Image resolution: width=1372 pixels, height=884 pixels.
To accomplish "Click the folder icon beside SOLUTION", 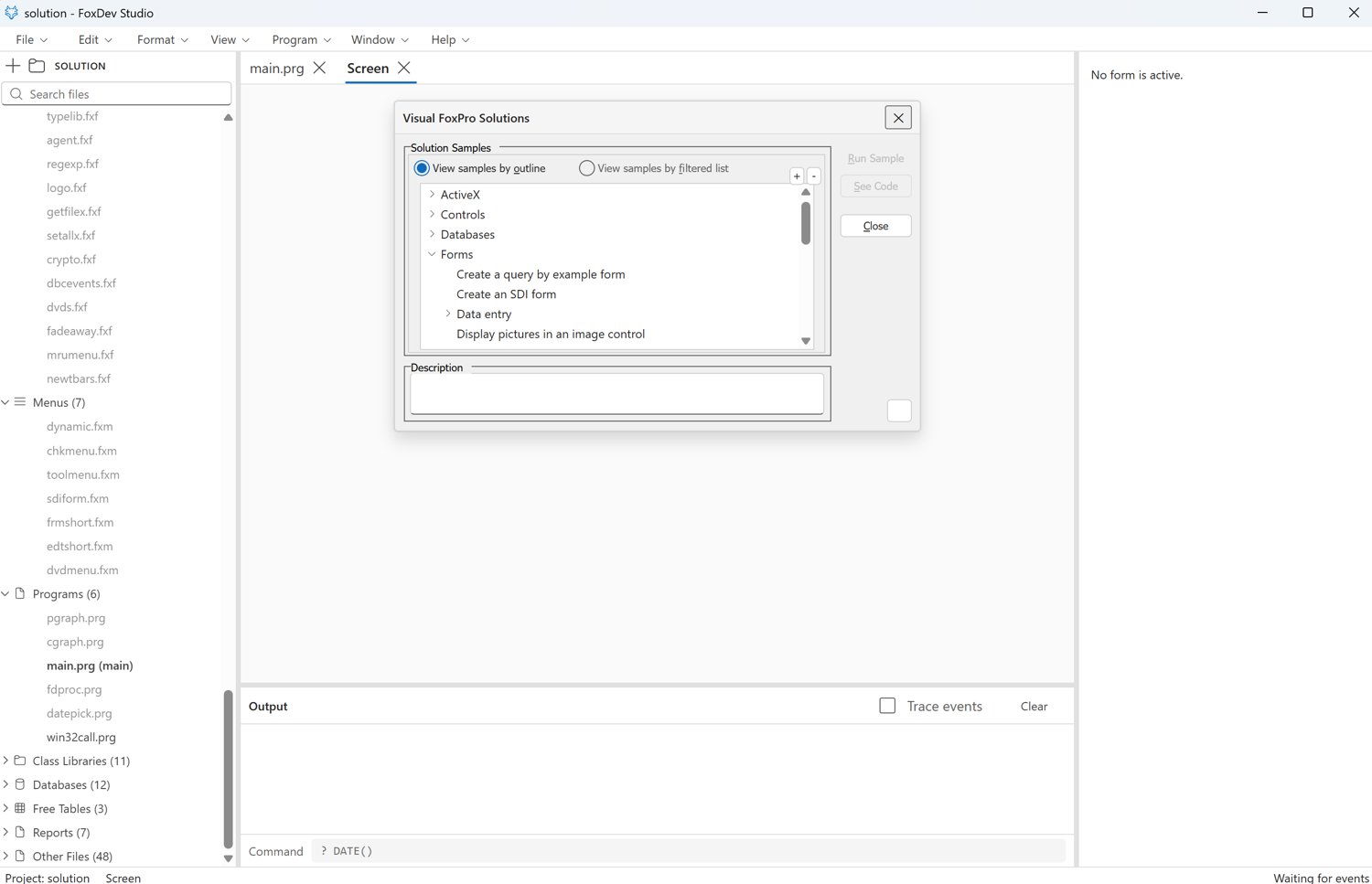I will coord(37,66).
